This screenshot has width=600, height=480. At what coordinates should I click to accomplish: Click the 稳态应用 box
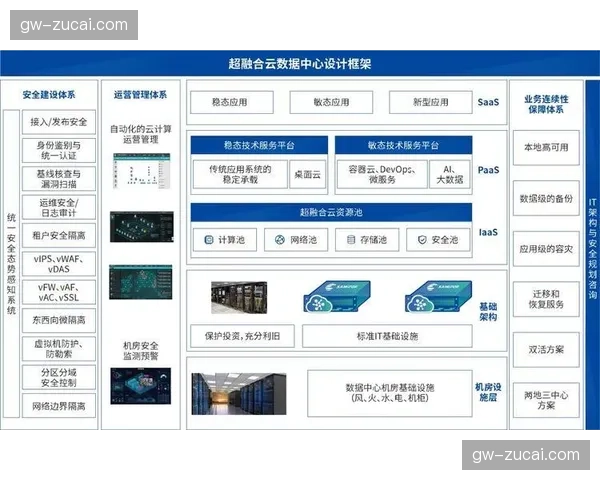[232, 102]
